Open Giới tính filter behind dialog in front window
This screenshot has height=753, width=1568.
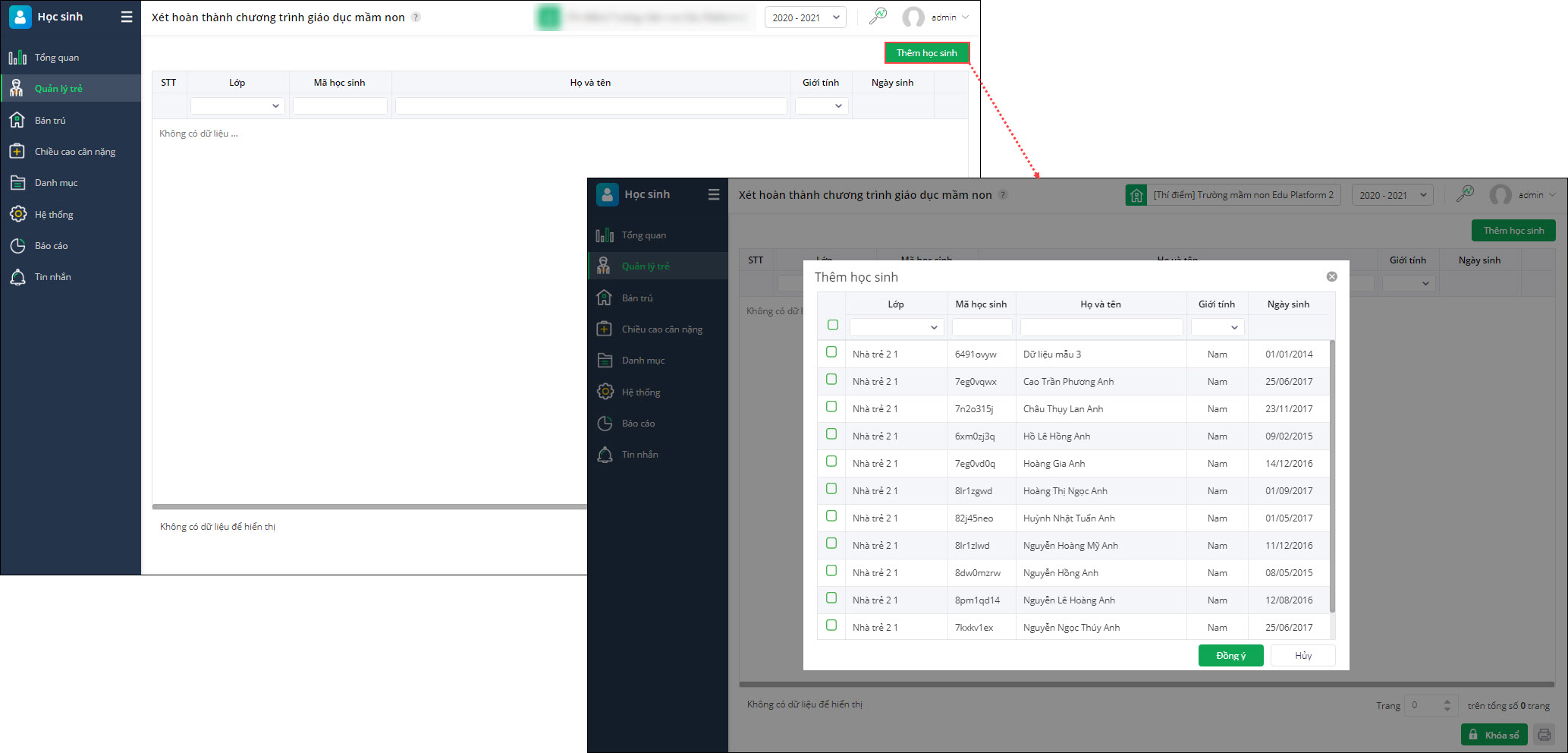[x=1409, y=283]
